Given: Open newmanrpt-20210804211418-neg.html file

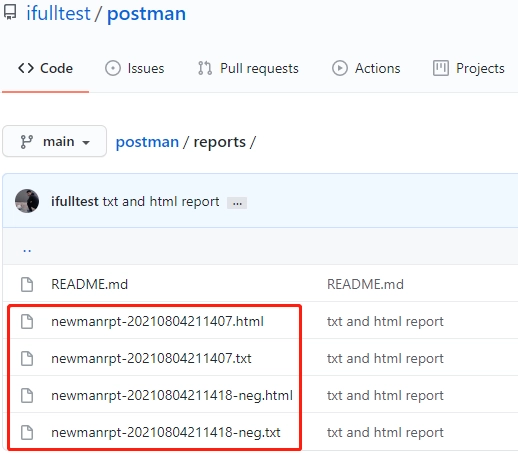Looking at the screenshot, I should point(172,395).
